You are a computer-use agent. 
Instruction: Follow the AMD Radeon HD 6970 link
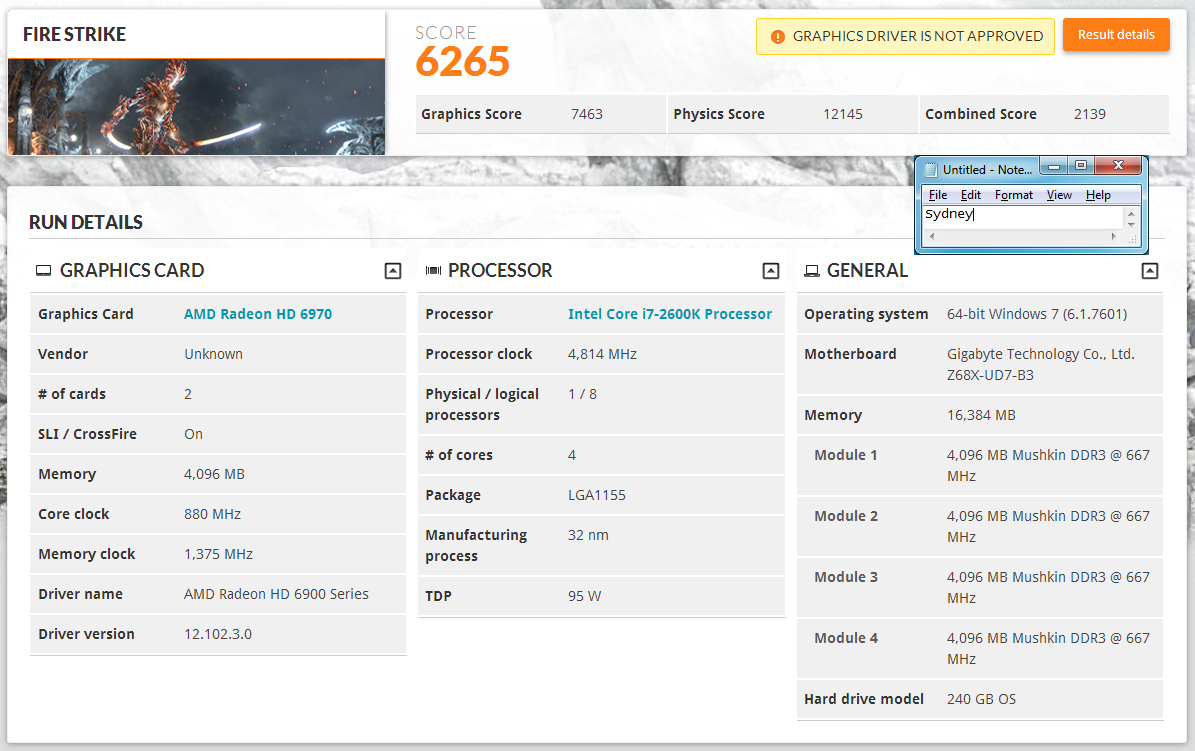pos(258,314)
